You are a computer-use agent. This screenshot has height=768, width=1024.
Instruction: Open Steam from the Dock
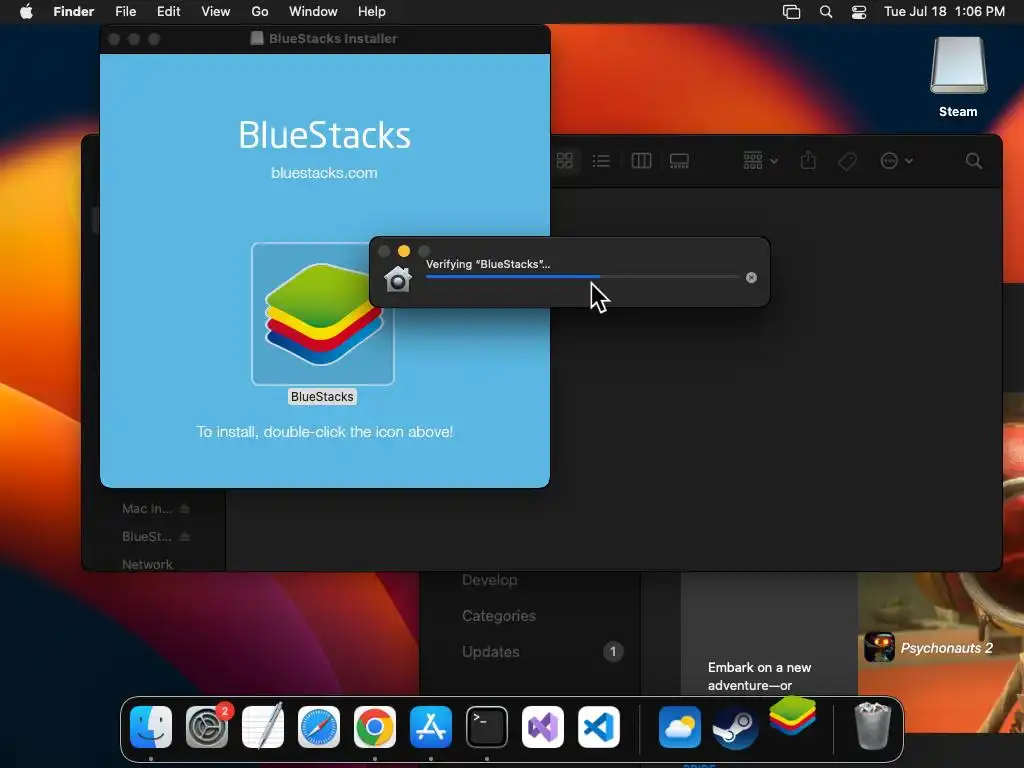tap(735, 727)
